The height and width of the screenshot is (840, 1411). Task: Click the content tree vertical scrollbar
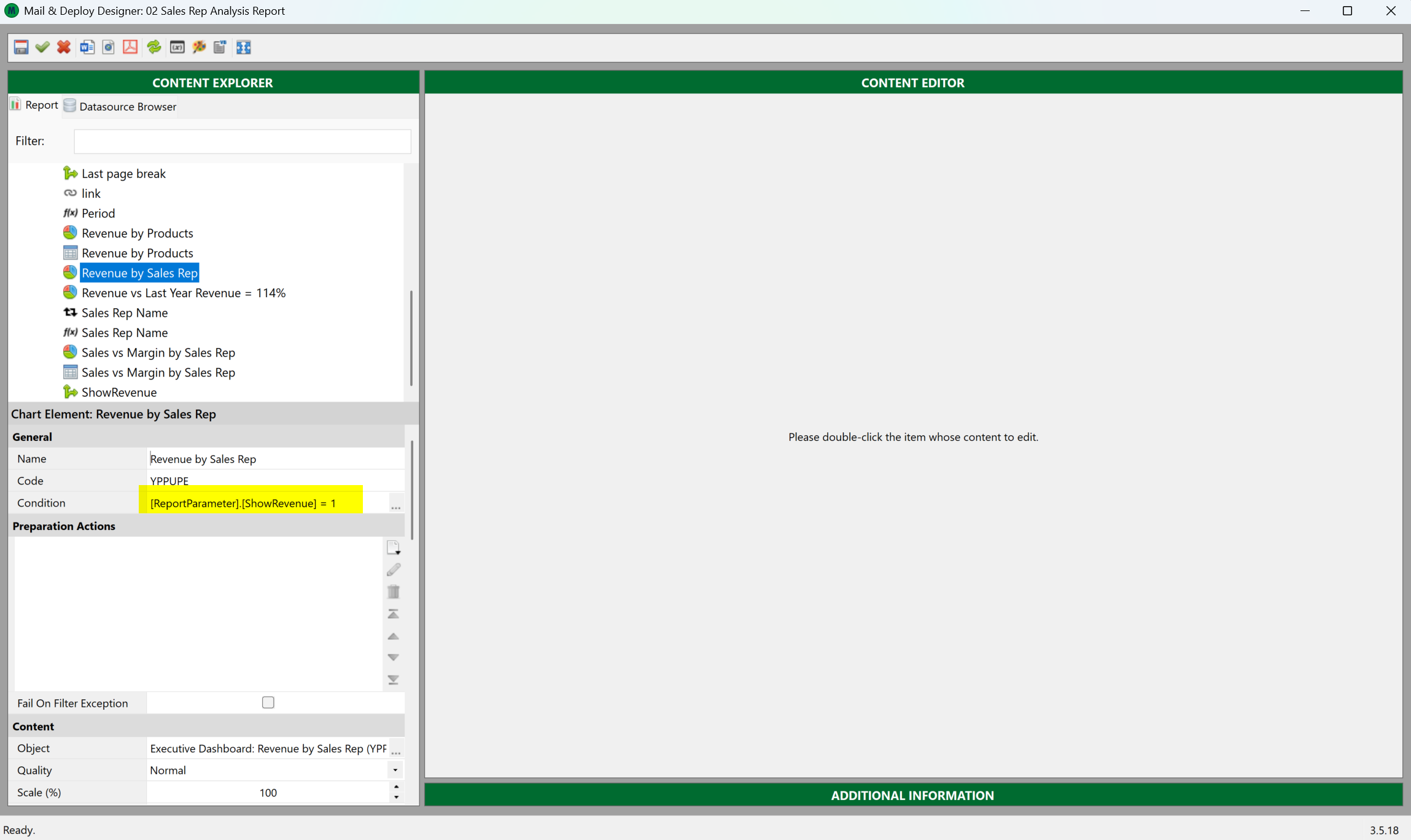coord(411,338)
